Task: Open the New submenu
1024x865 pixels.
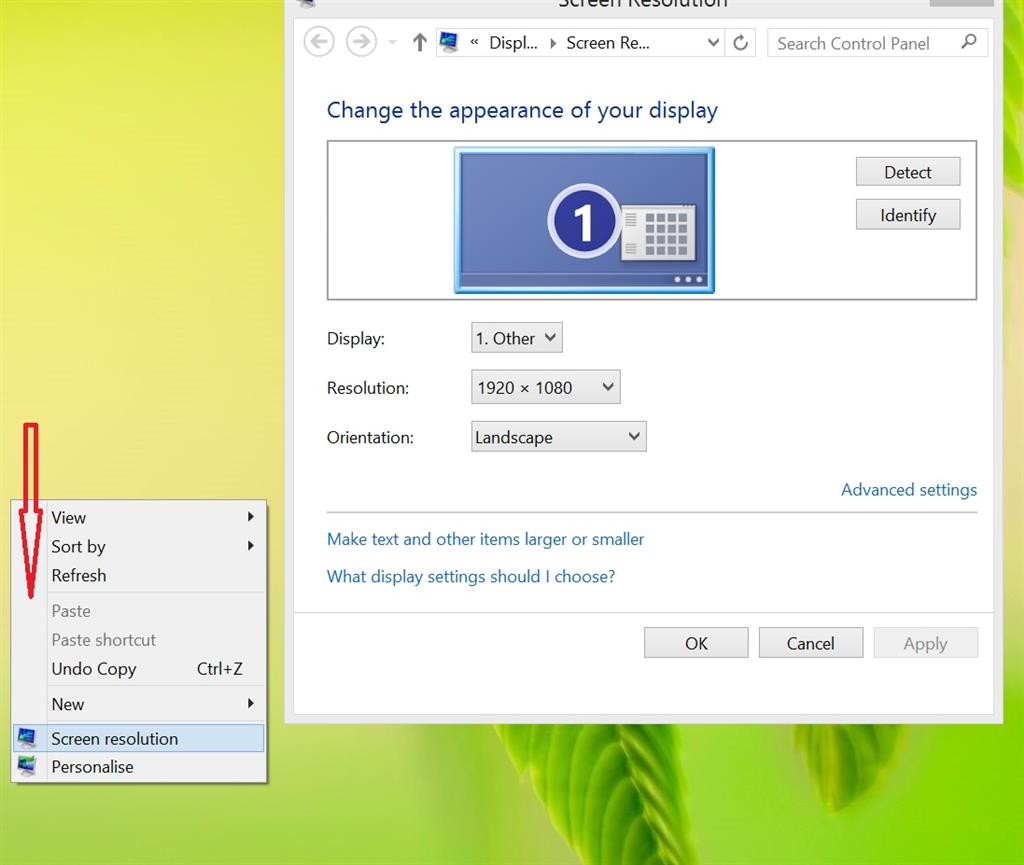Action: [138, 704]
